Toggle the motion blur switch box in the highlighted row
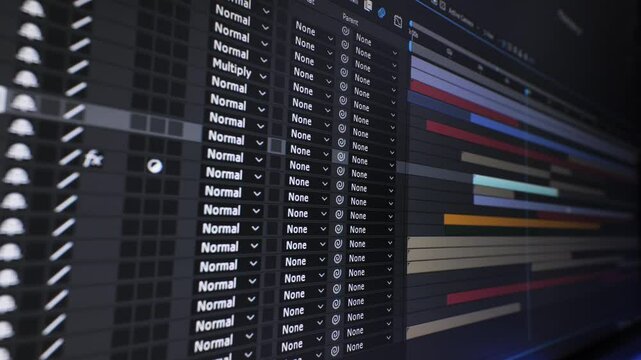Viewport: 641px width, 360px height. (139, 122)
